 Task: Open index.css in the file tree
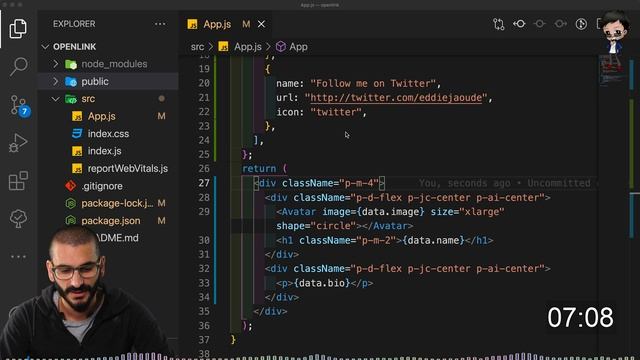(109, 134)
